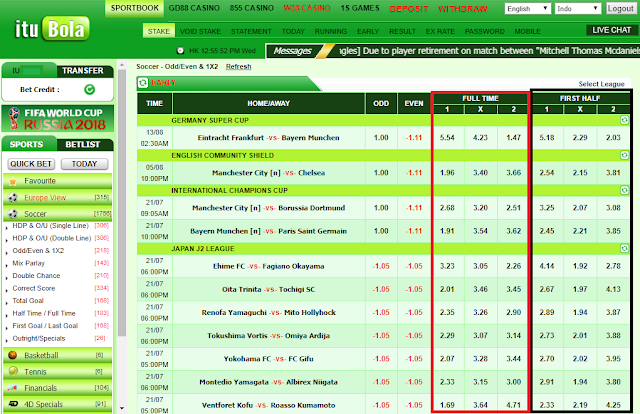Viewport: 640px width, 414px height.
Task: Click the ituBola logo
Action: tap(52, 29)
